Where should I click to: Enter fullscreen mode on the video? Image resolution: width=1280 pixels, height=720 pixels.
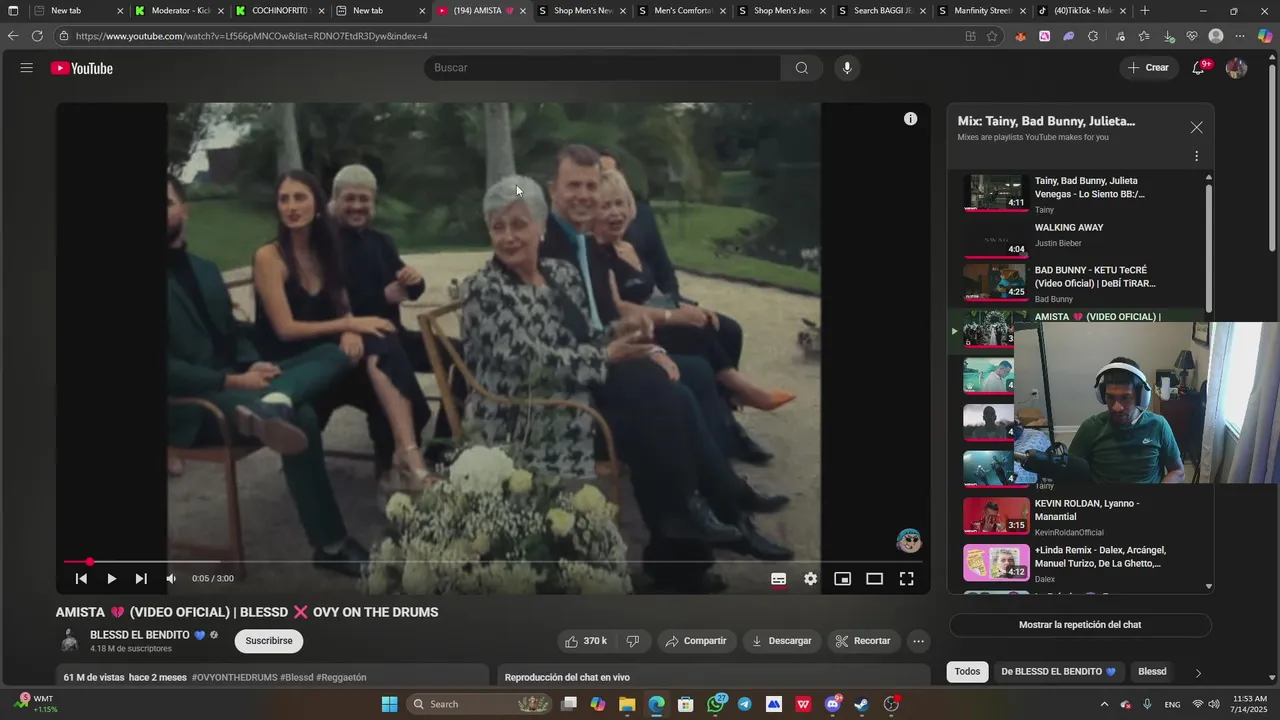tap(906, 579)
